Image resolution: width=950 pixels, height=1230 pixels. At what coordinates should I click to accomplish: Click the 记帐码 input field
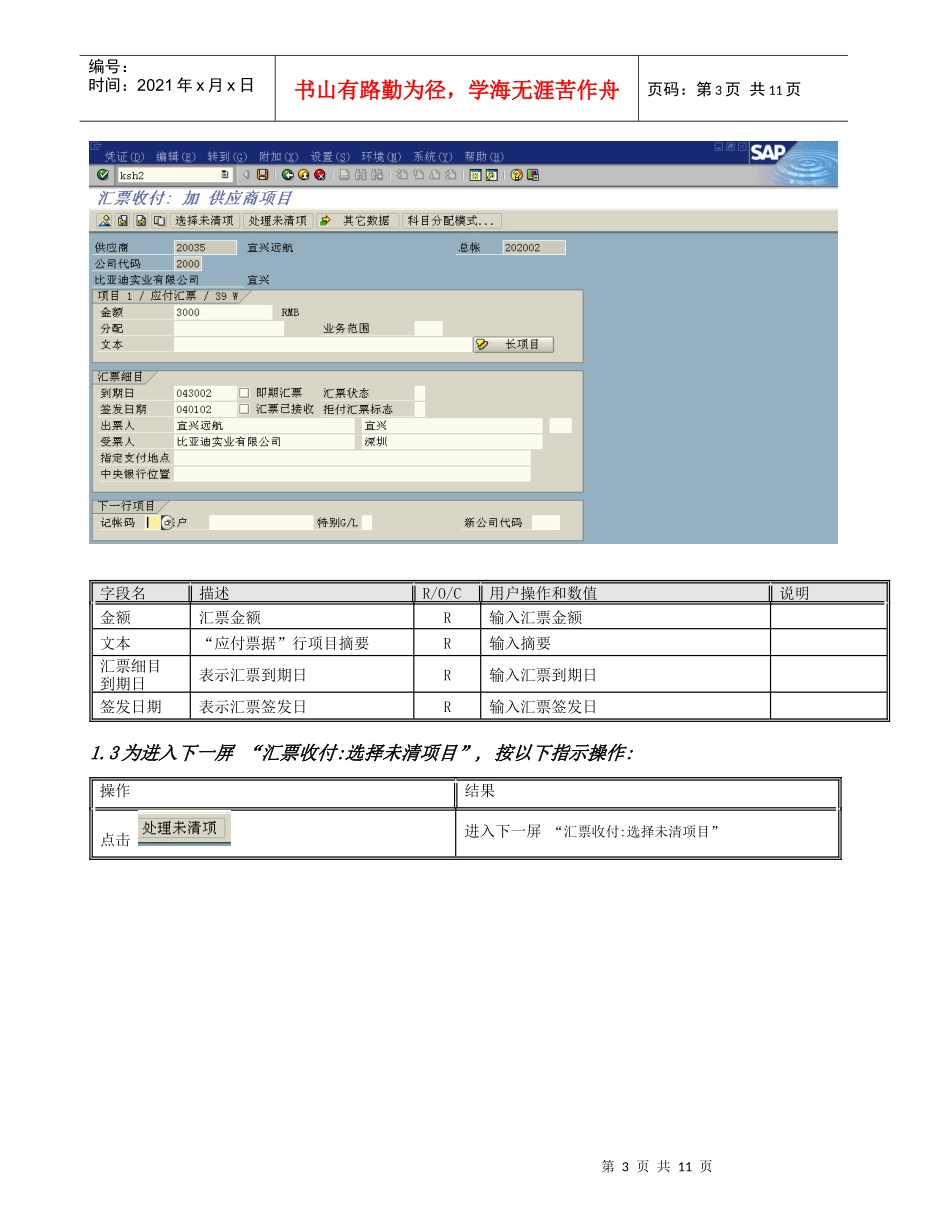point(151,522)
